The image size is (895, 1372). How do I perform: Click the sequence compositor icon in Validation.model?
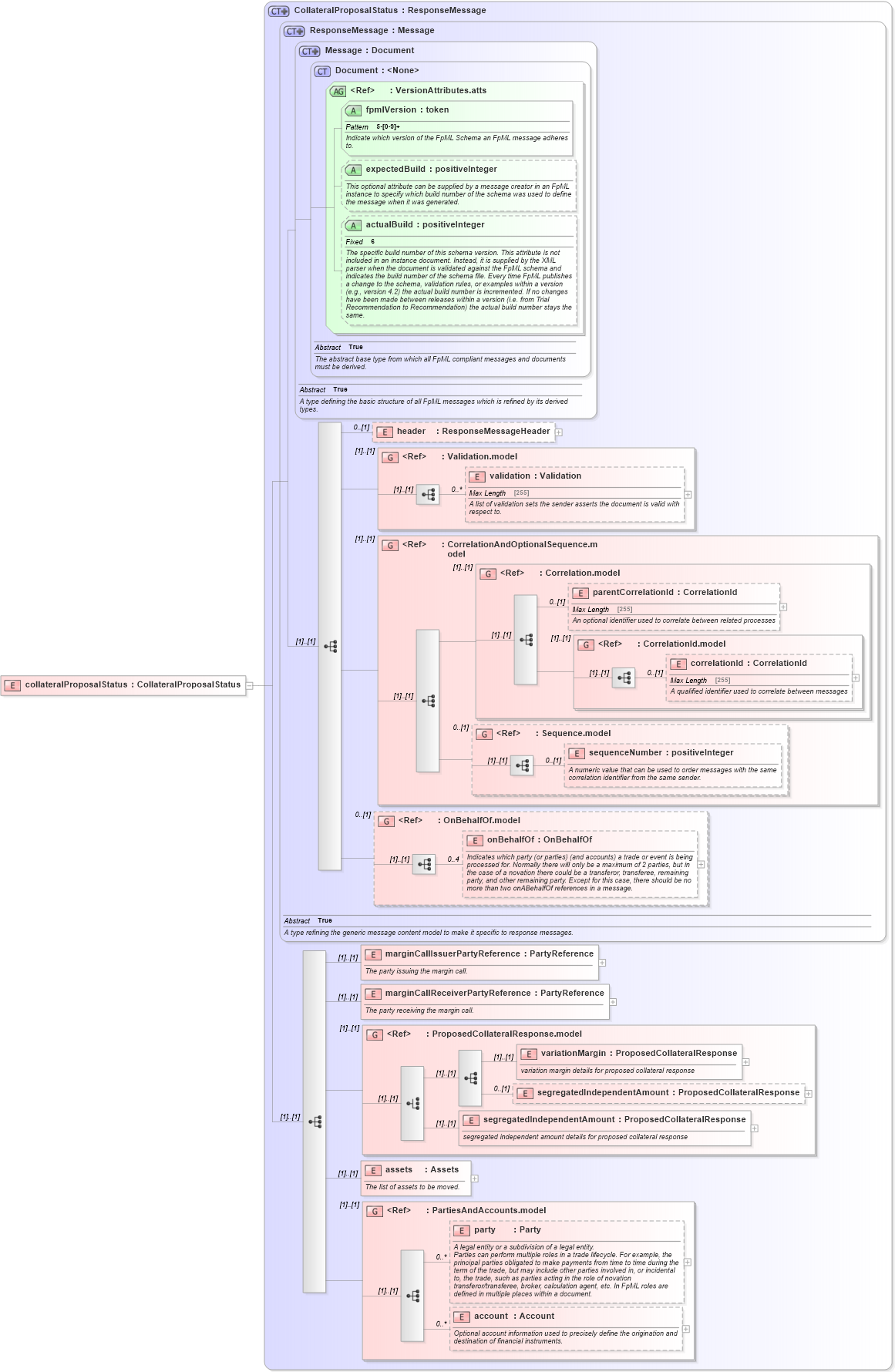point(428,495)
